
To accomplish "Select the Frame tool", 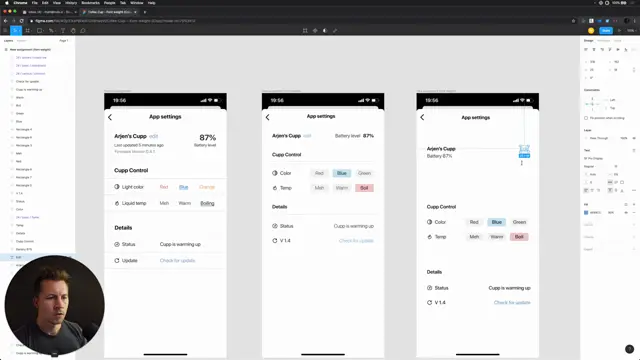I will point(28,31).
